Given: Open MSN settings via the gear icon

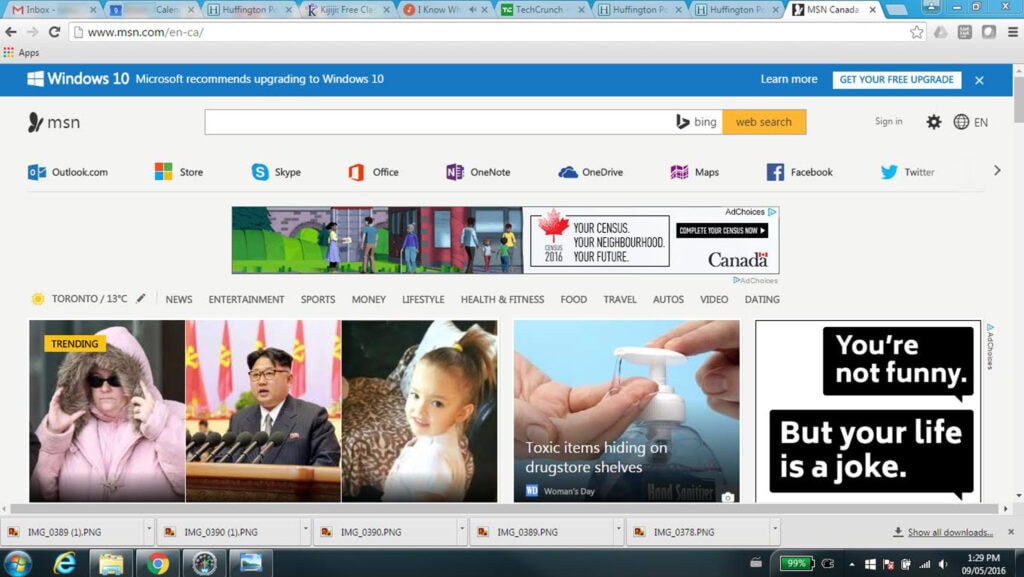Looking at the screenshot, I should (933, 121).
